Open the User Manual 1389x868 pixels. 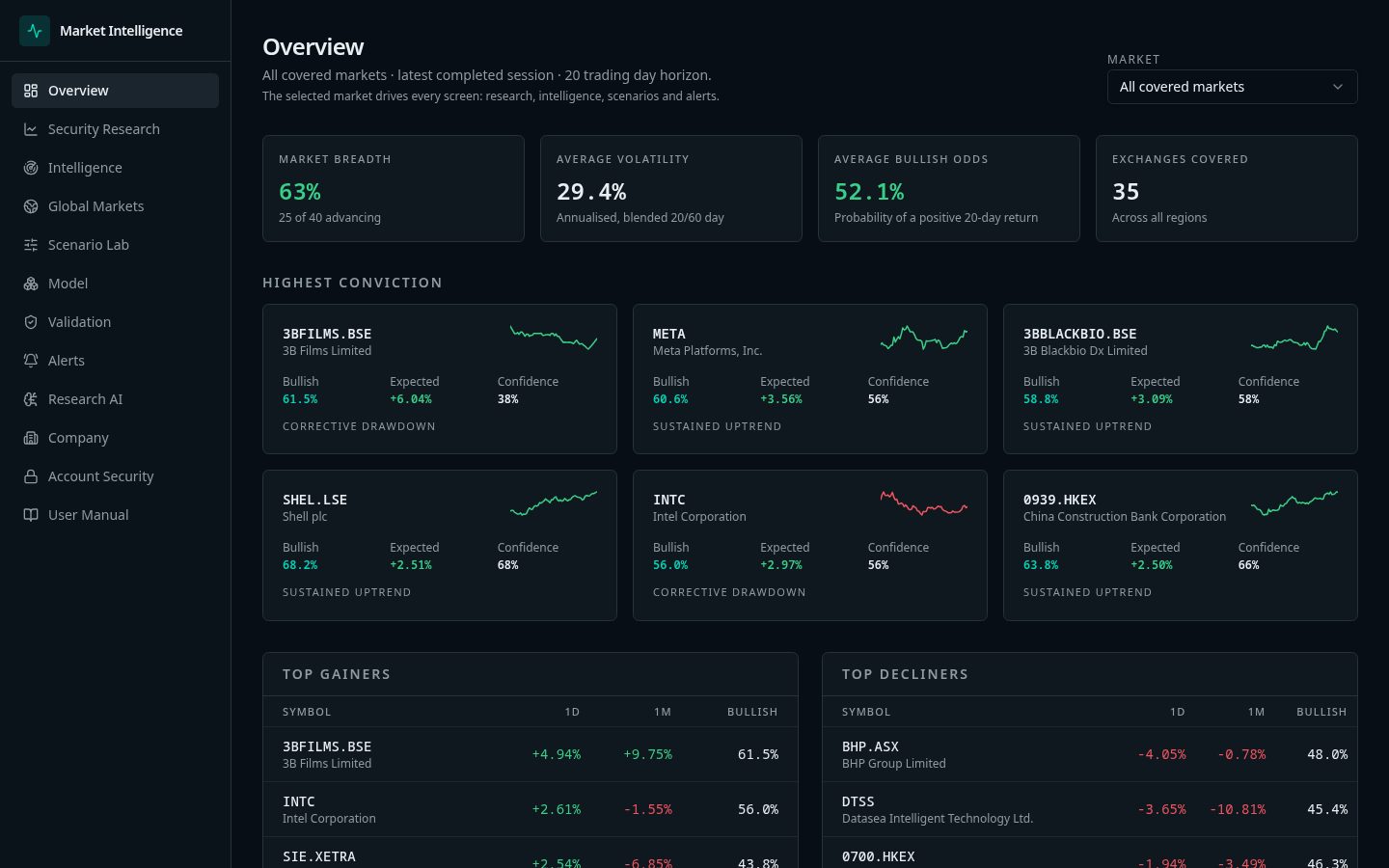click(115, 515)
